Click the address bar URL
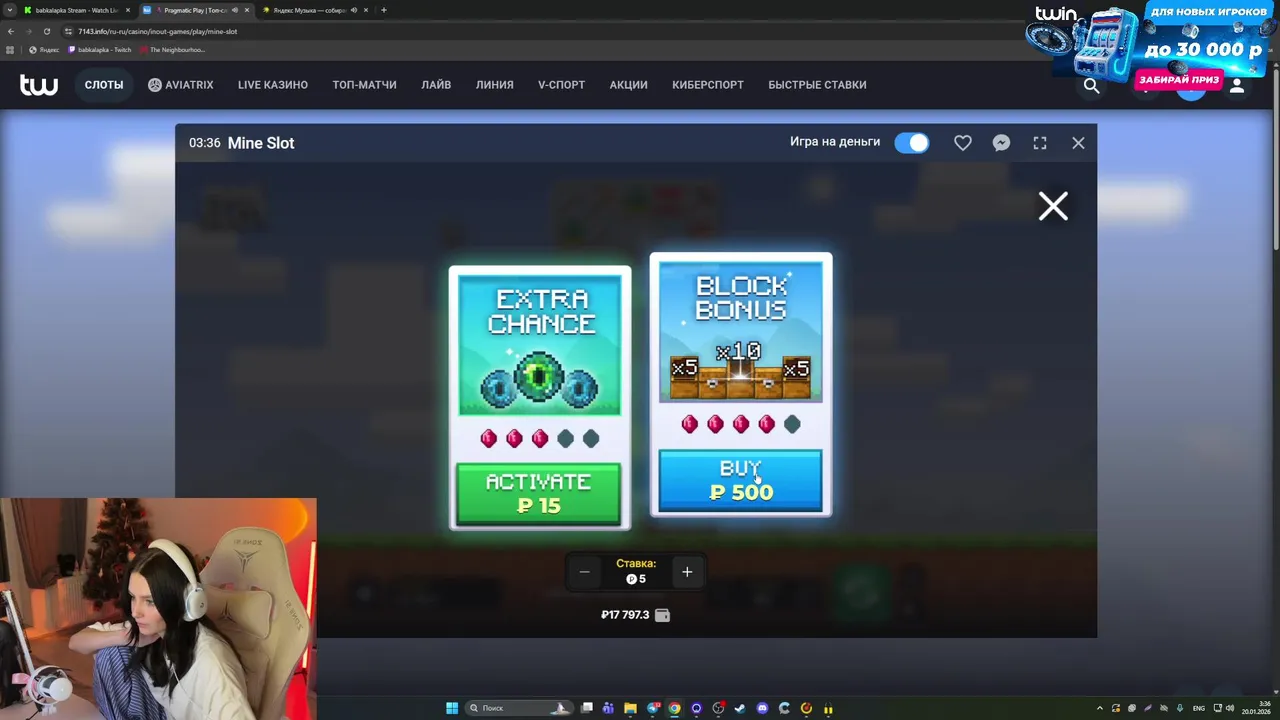This screenshot has height=720, width=1280. pyautogui.click(x=157, y=31)
